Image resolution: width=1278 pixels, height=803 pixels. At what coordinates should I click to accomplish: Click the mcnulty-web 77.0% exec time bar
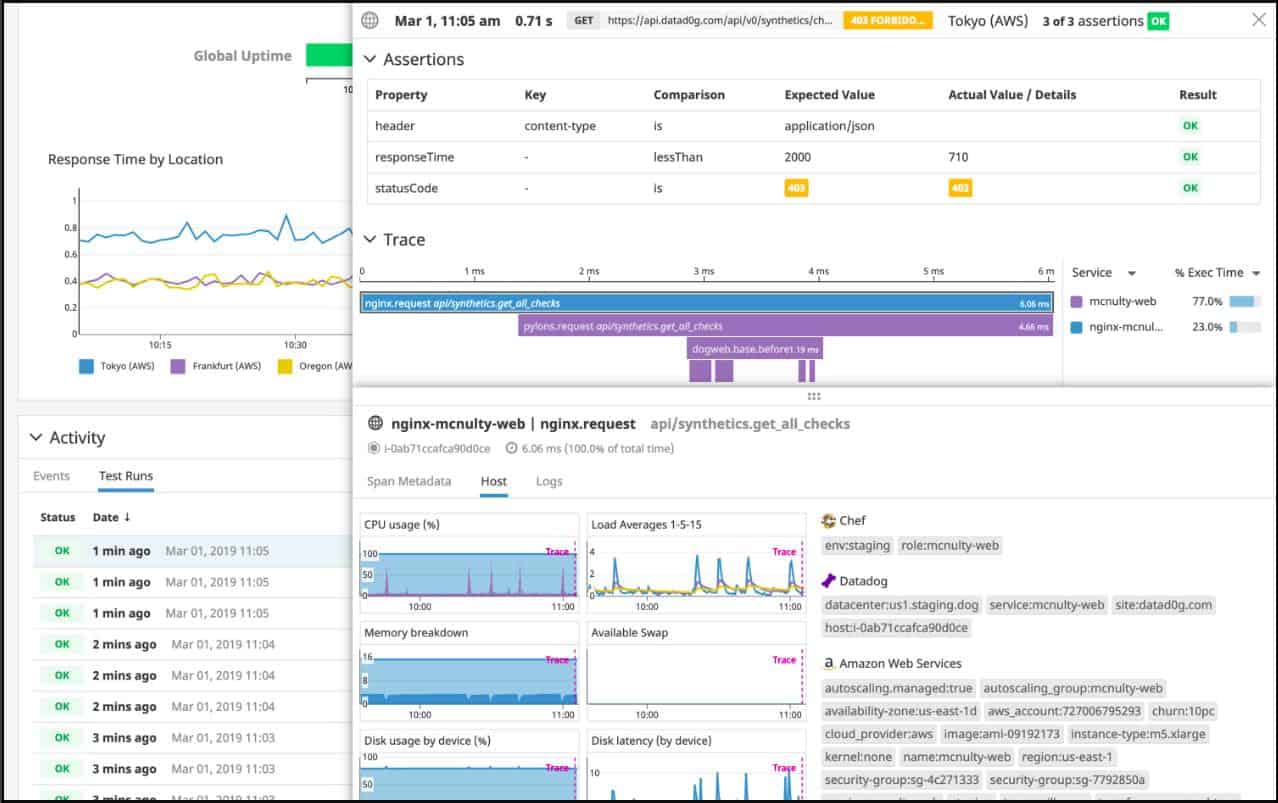[x=1244, y=301]
